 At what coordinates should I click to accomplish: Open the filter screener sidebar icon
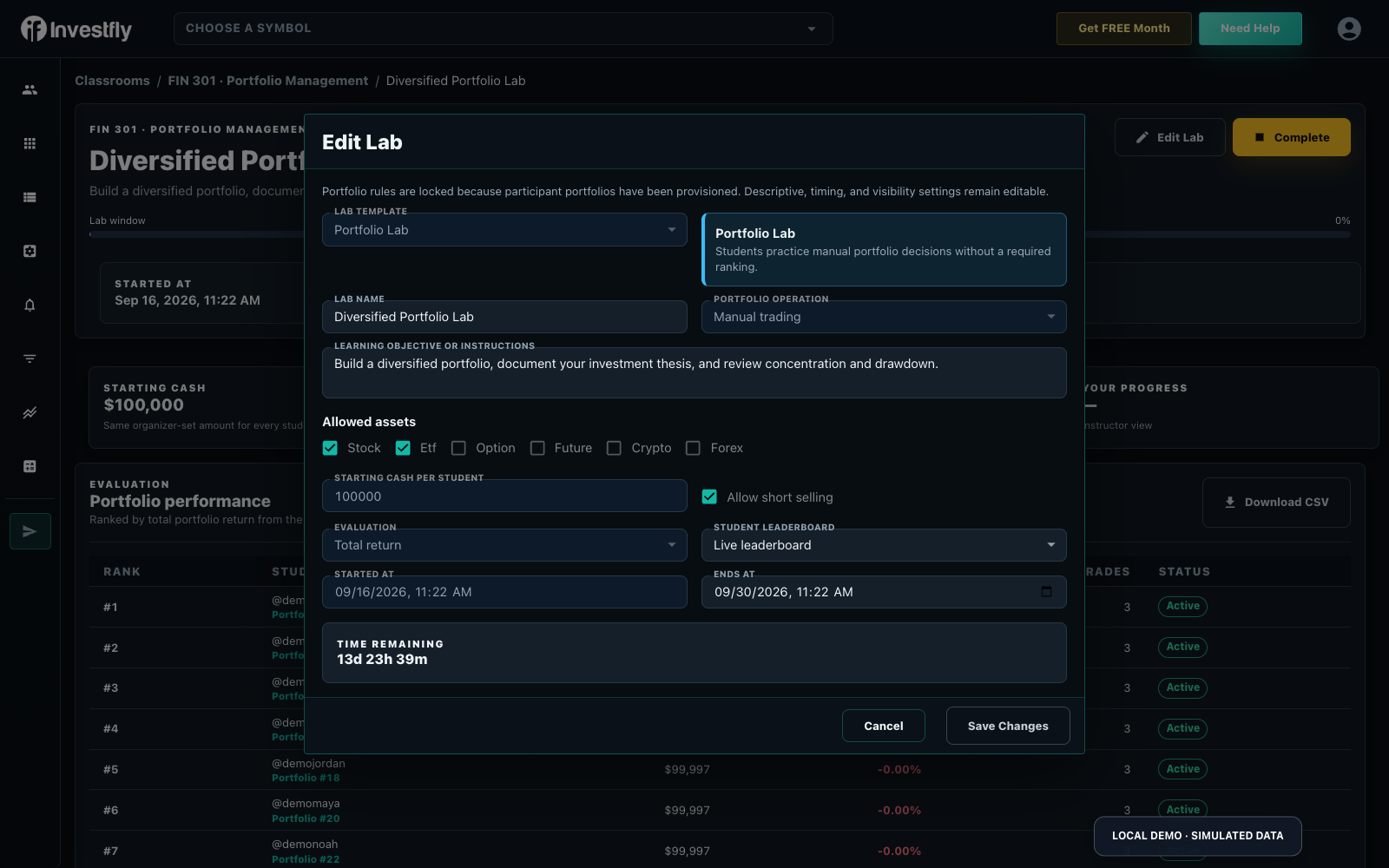(30, 358)
